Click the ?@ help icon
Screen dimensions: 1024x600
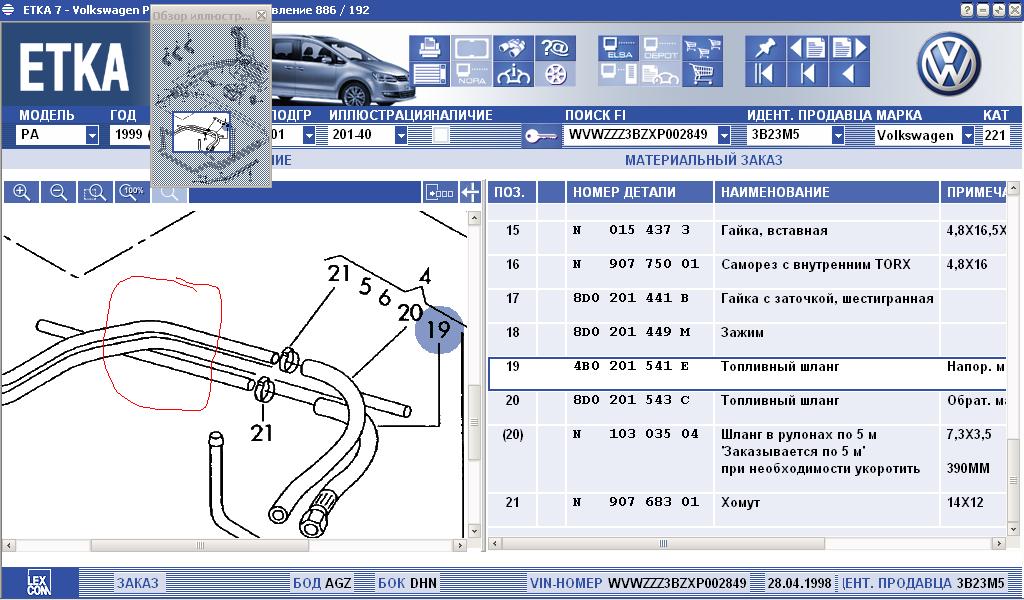tap(555, 48)
